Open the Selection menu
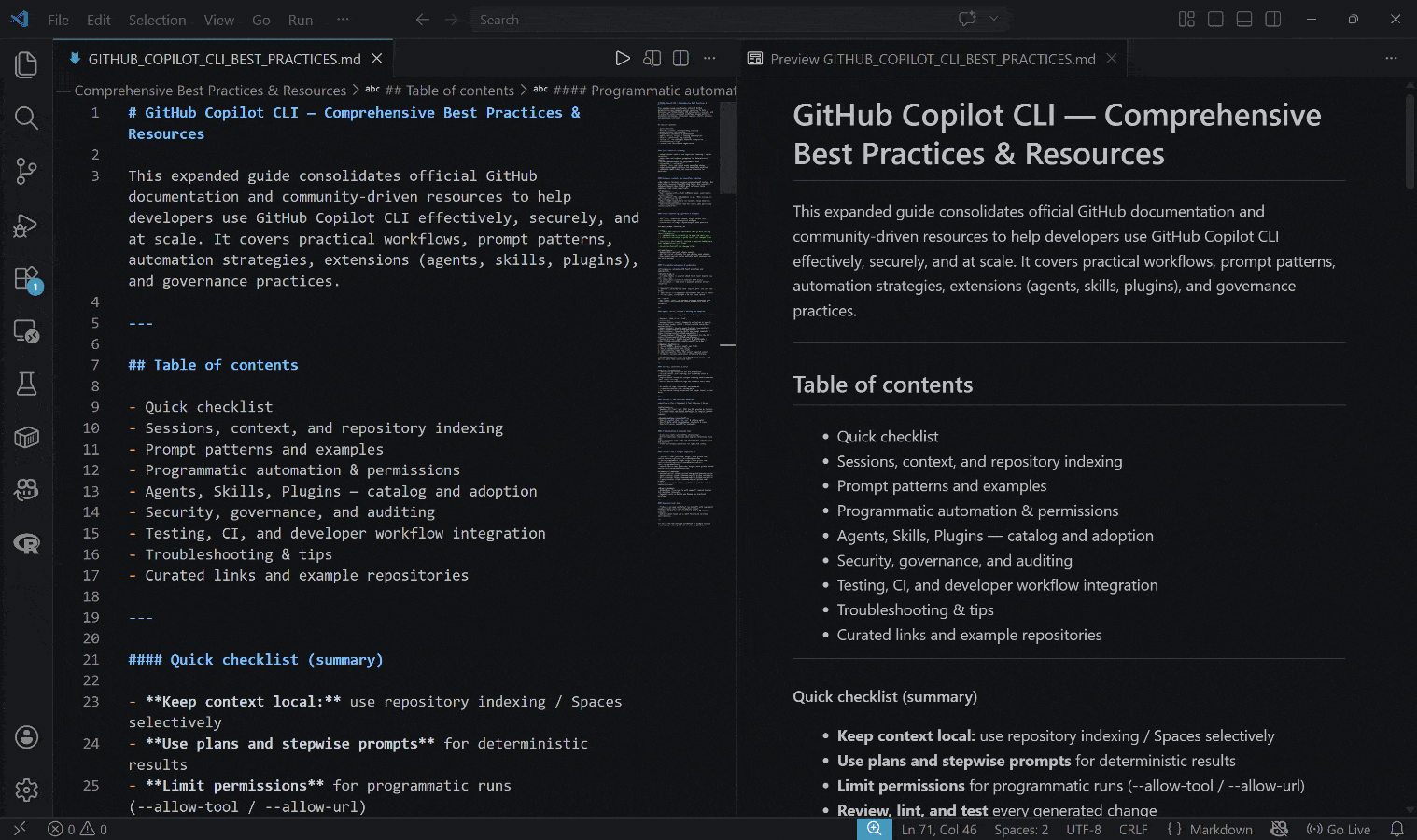 click(157, 20)
